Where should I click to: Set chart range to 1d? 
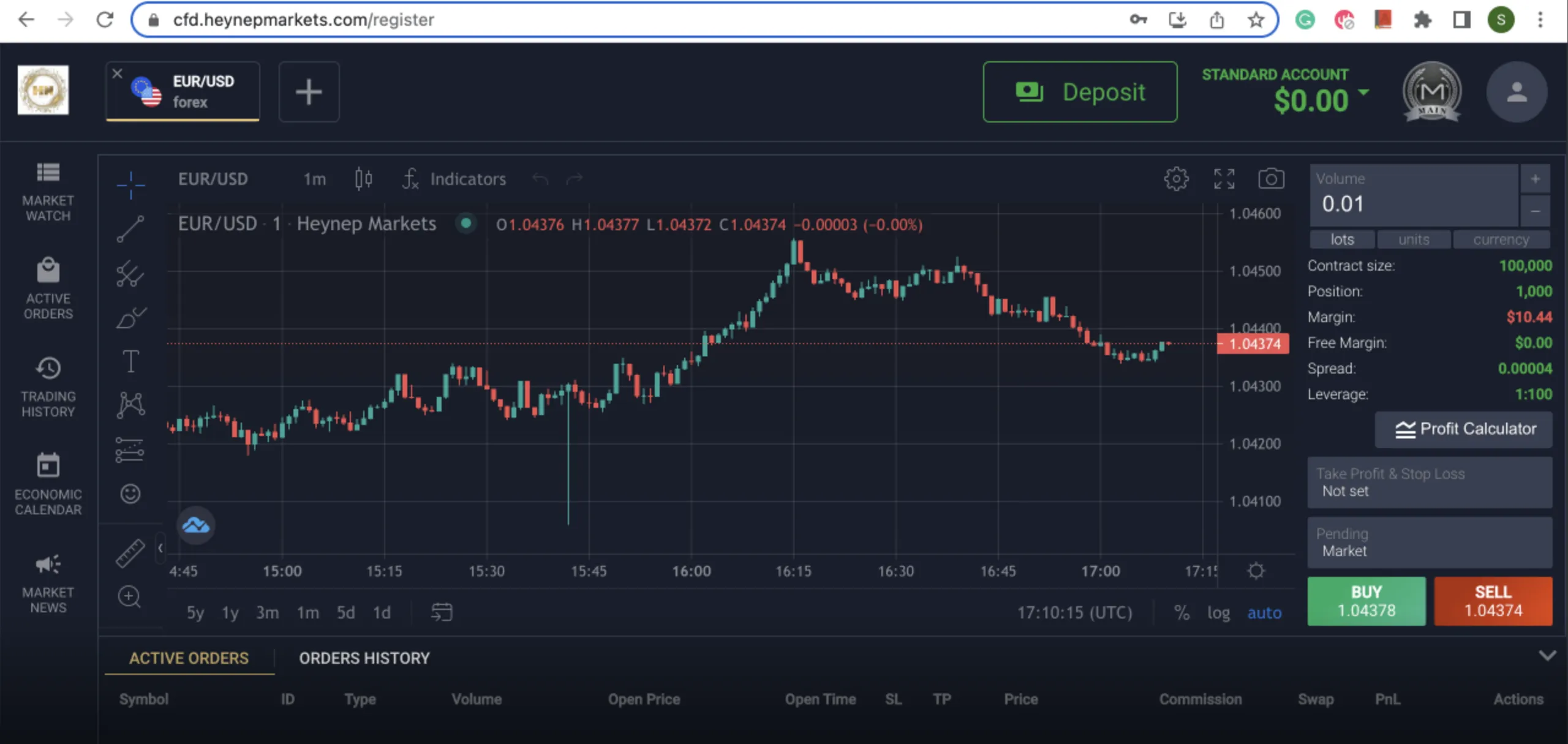[382, 612]
